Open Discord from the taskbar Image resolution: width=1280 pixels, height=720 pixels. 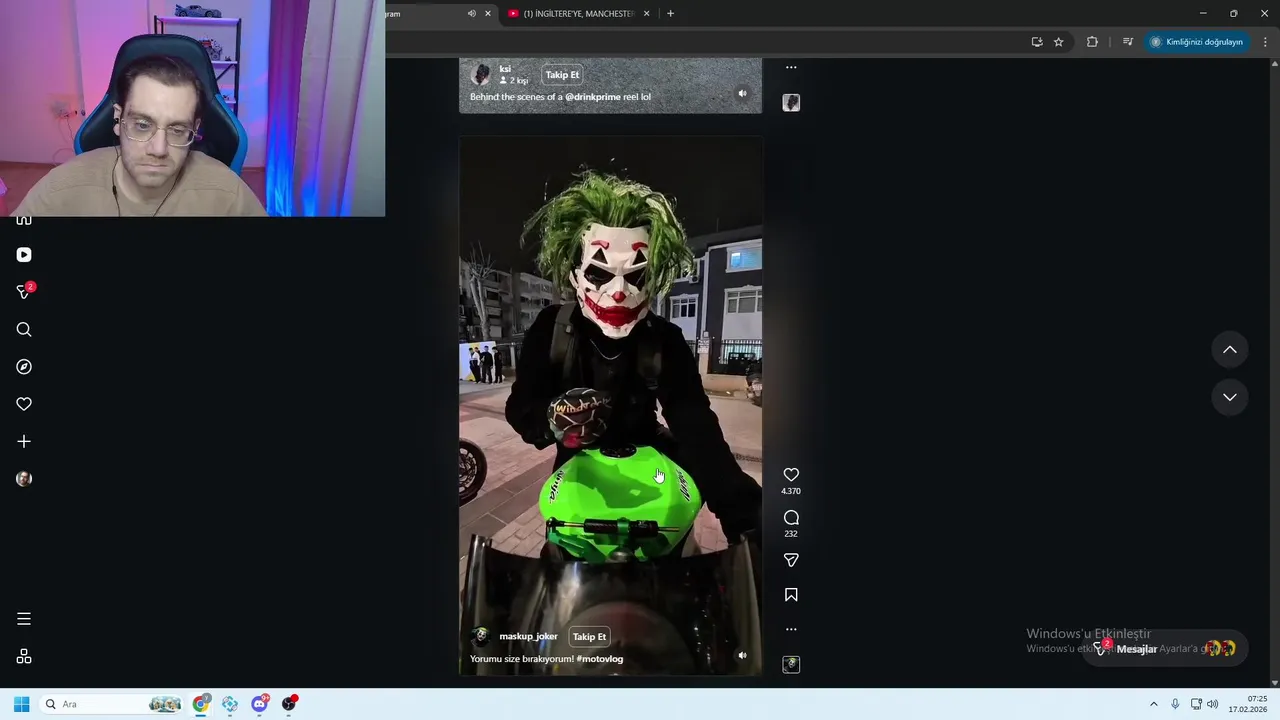(260, 704)
